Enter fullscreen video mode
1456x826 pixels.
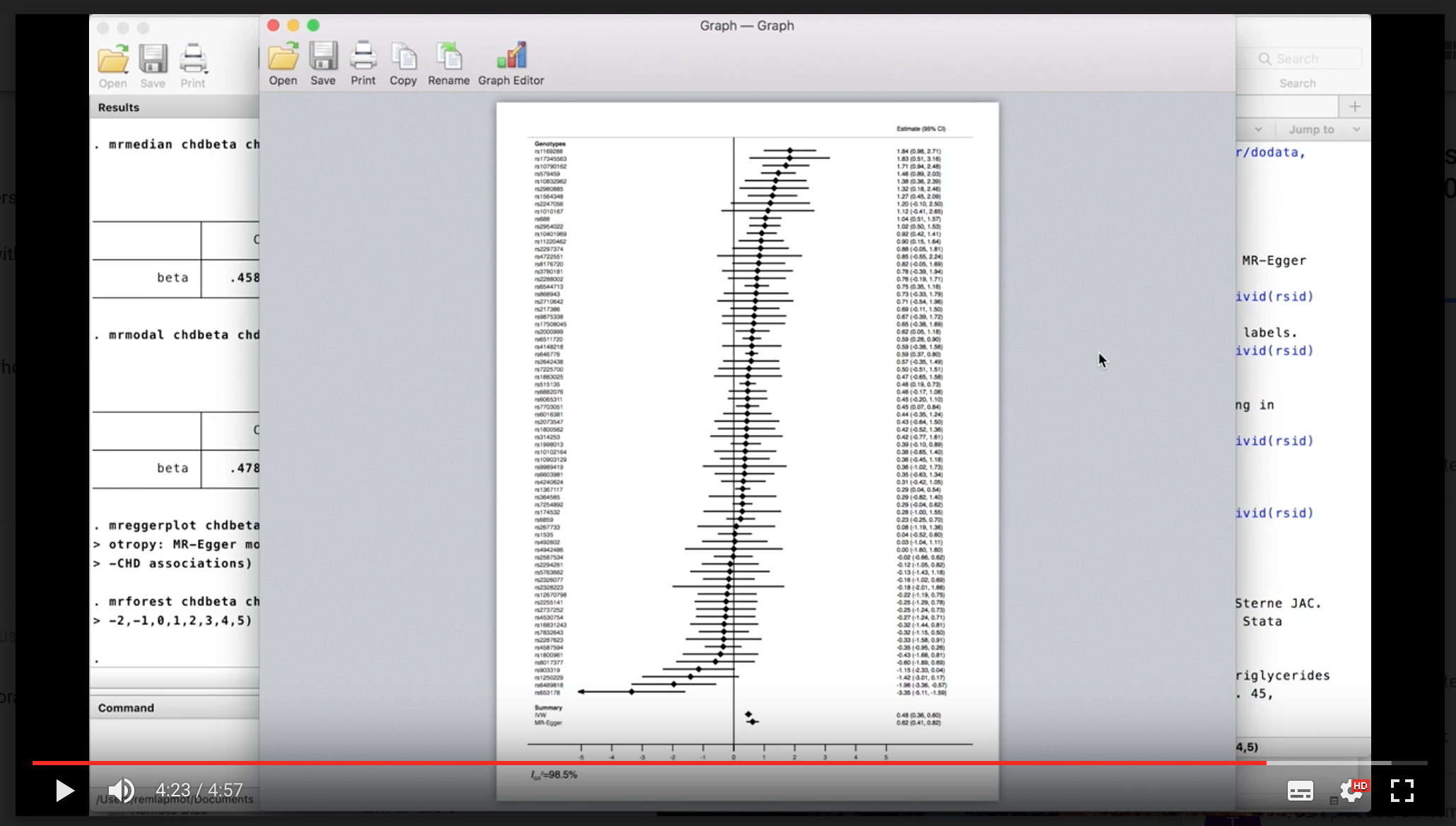[x=1402, y=790]
